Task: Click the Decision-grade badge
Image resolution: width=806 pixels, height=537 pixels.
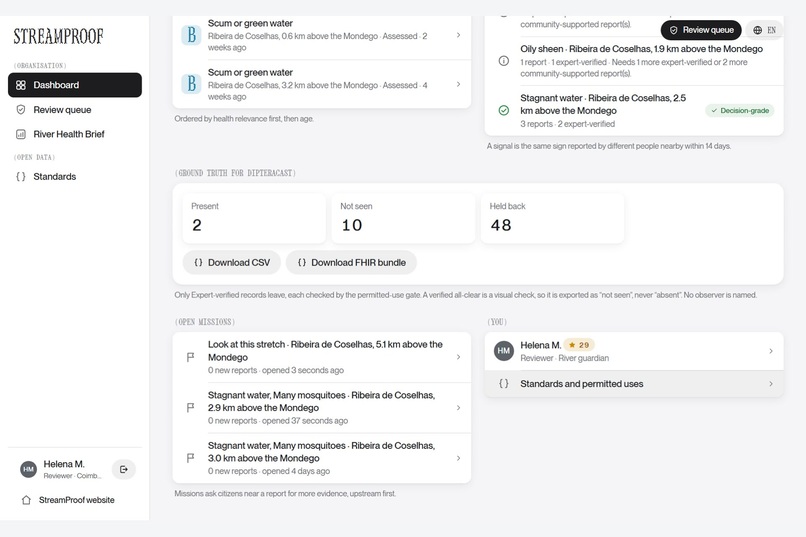Action: pos(740,110)
